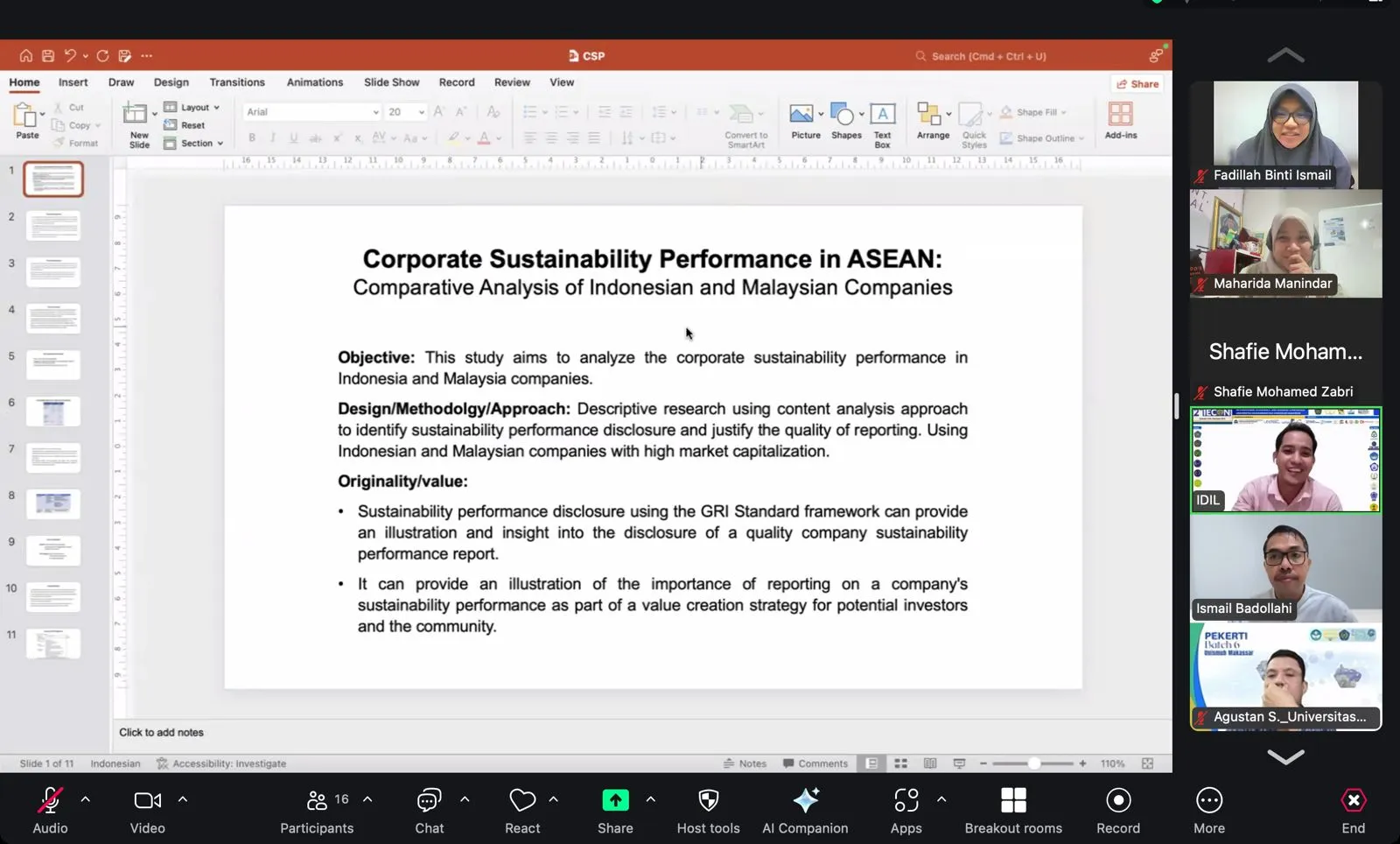Adjust the zoom level slider
This screenshot has width=1400, height=844.
1033,763
